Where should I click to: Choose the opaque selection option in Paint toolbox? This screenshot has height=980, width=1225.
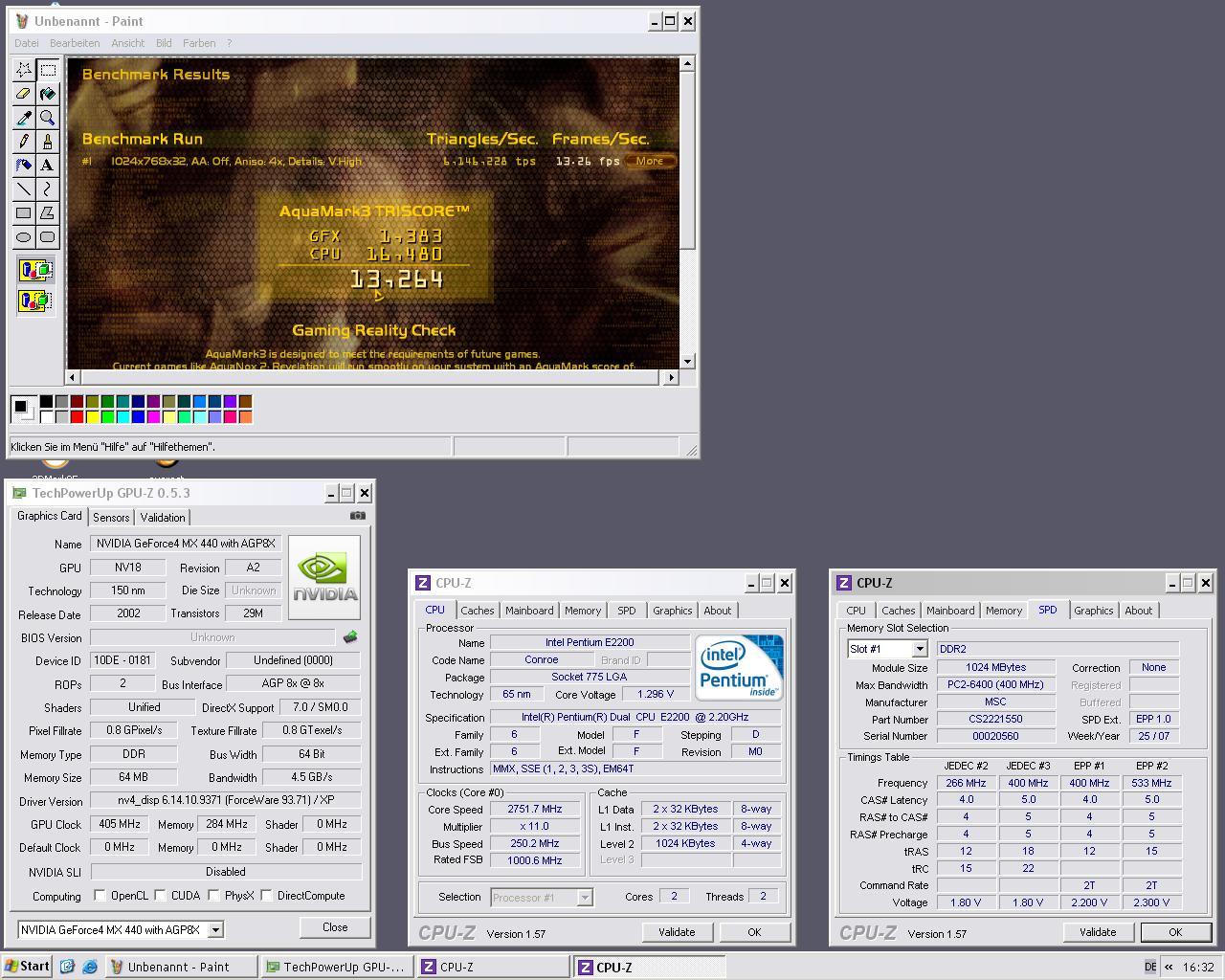pos(35,271)
